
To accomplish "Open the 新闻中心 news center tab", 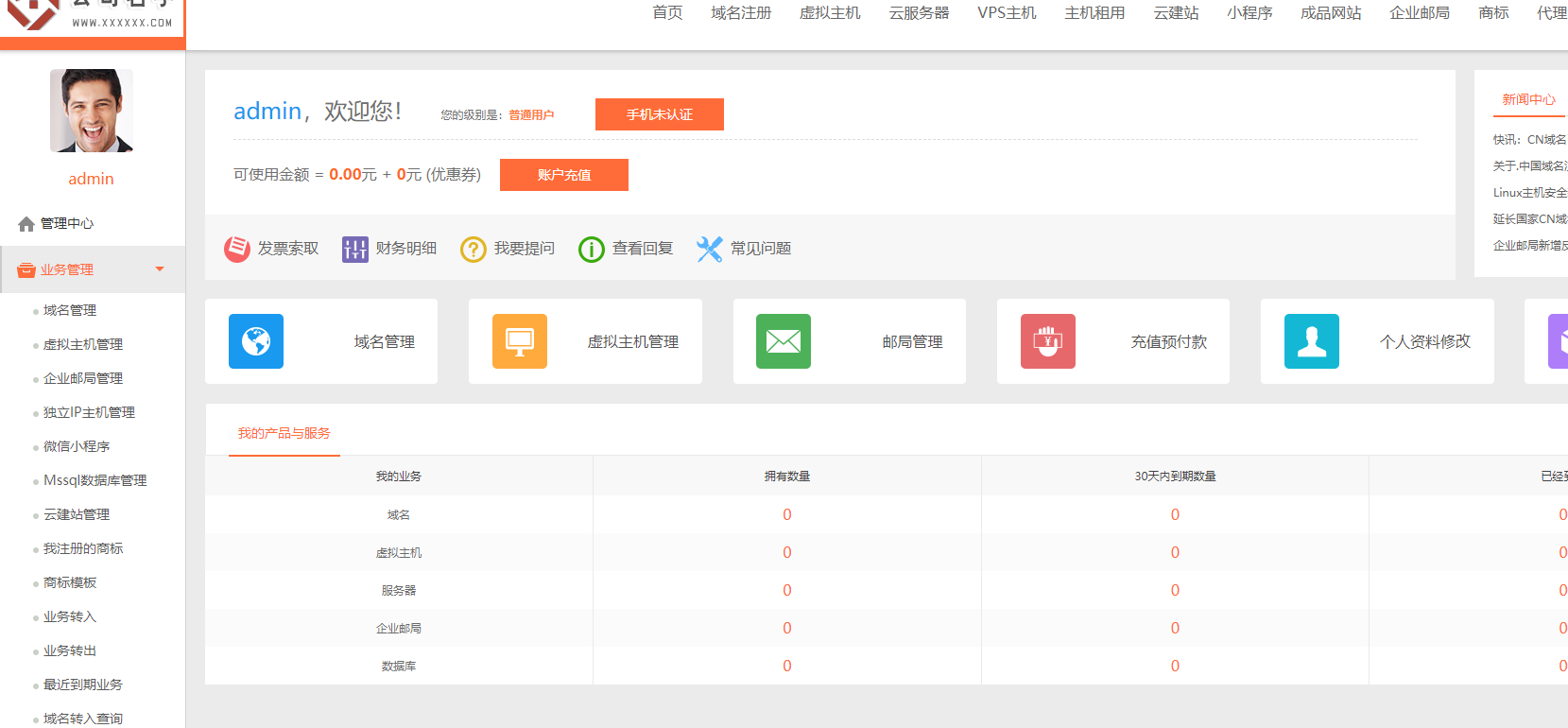I will pyautogui.click(x=1528, y=100).
